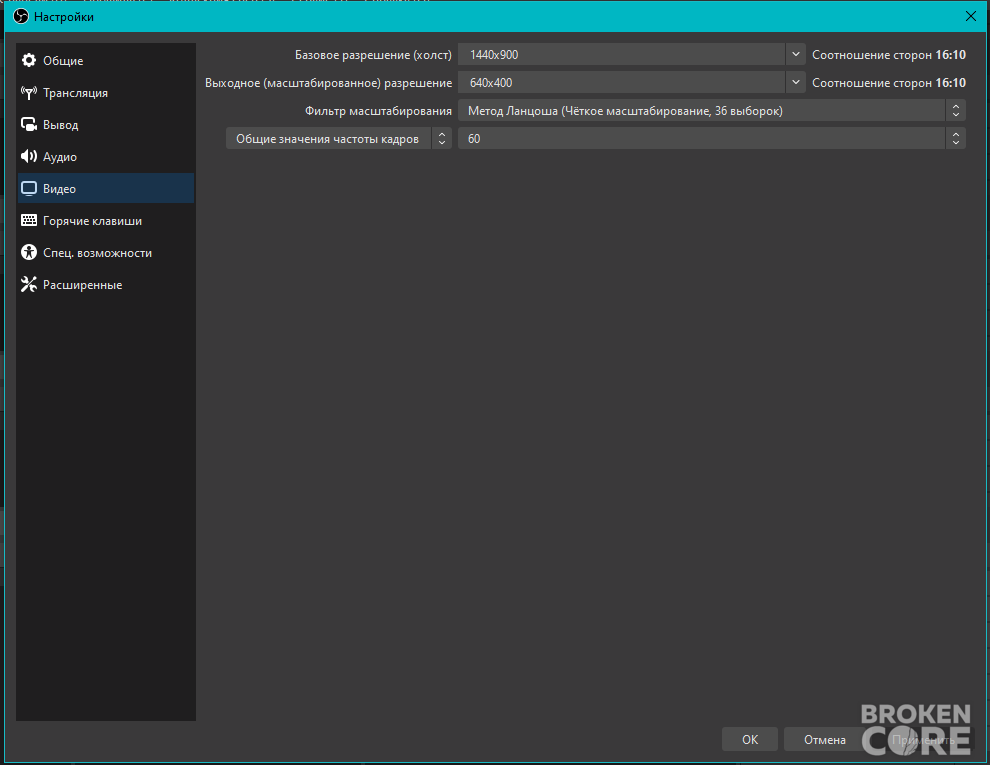Go to the Вывод settings tab
The width and height of the screenshot is (990, 765).
click(x=106, y=124)
